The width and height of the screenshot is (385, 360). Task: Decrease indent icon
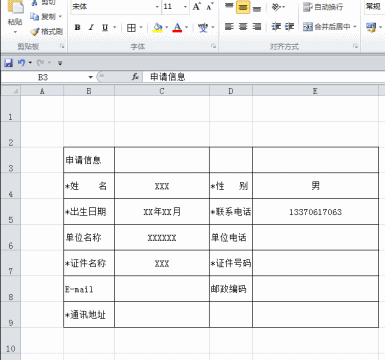[x=276, y=27]
